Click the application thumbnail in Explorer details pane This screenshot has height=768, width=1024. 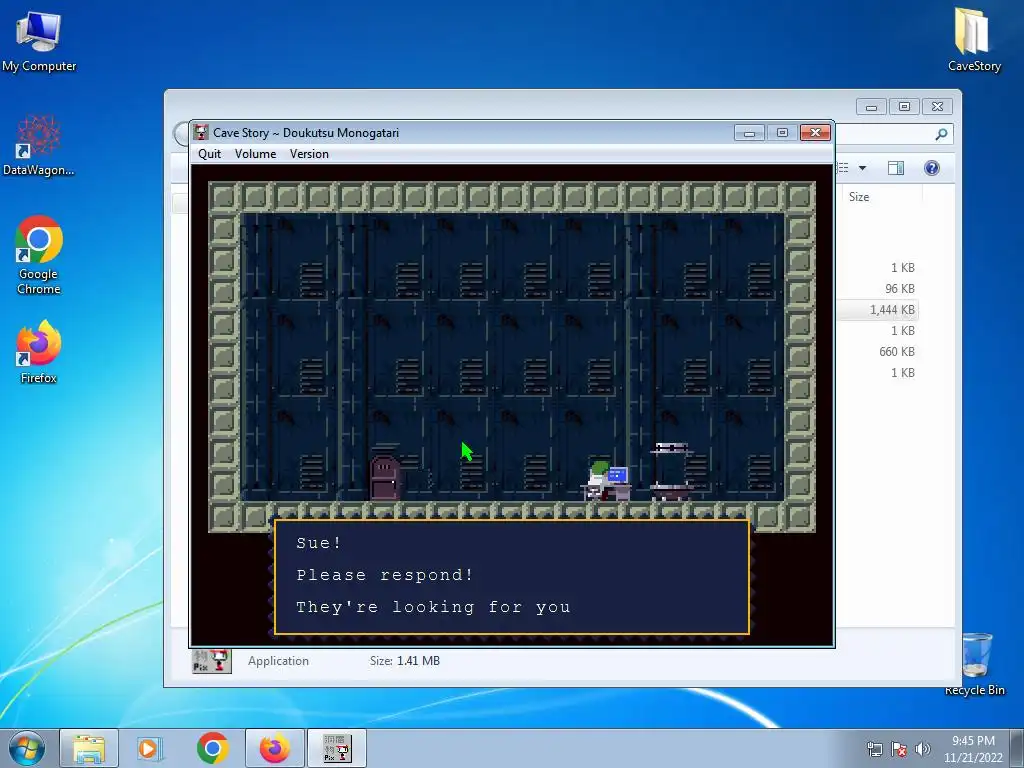212,661
